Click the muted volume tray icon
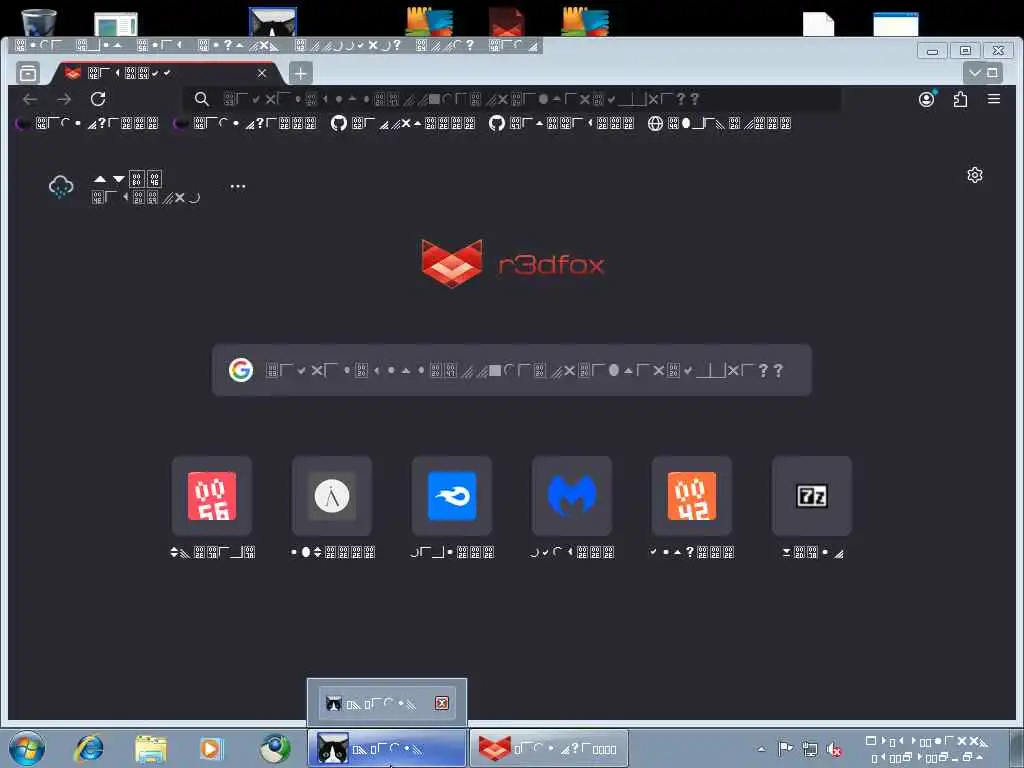This screenshot has width=1024, height=768. pyautogui.click(x=834, y=748)
